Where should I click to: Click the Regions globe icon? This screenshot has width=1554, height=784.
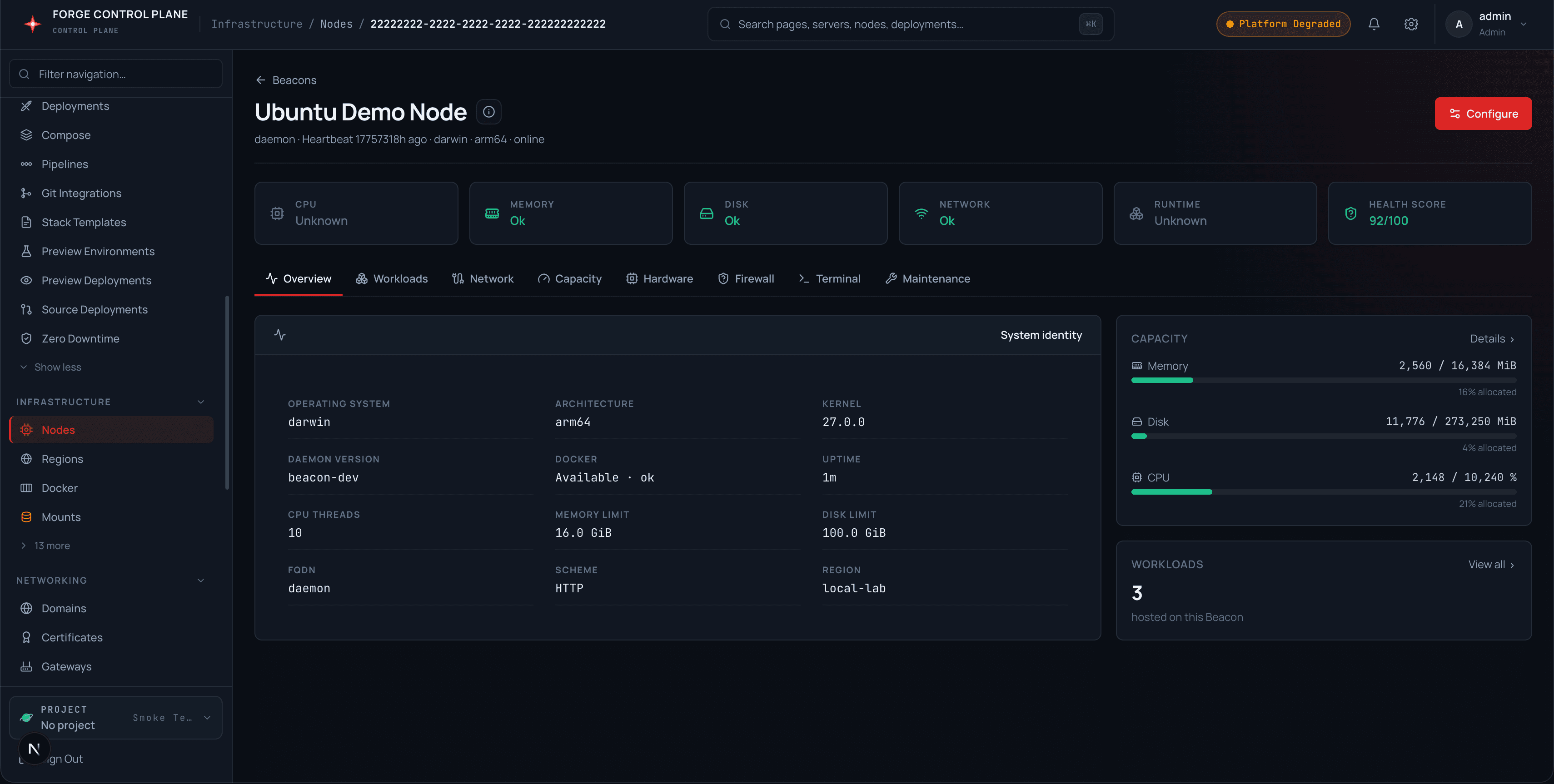pyautogui.click(x=26, y=459)
